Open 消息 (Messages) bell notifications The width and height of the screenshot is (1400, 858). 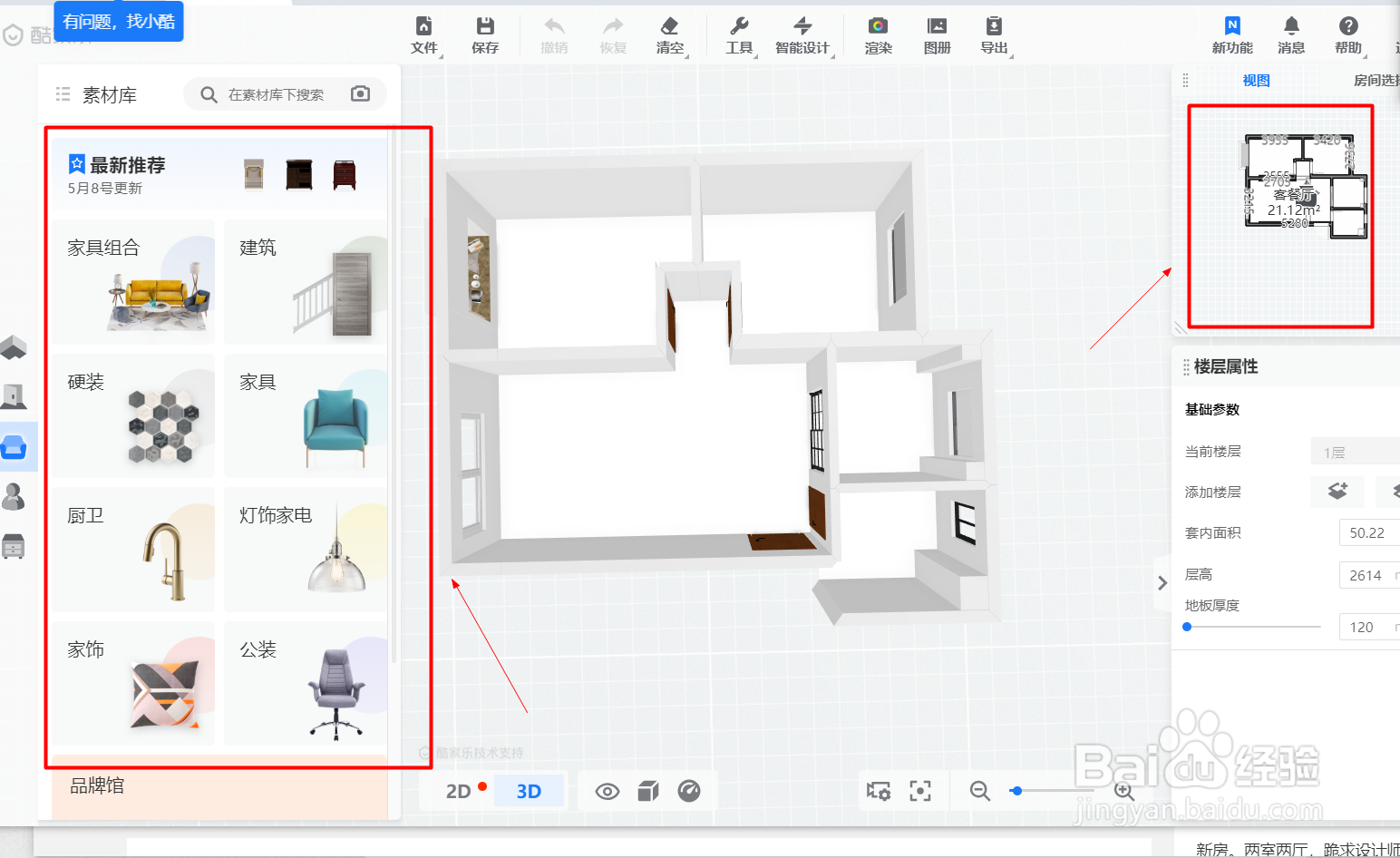[x=1291, y=35]
